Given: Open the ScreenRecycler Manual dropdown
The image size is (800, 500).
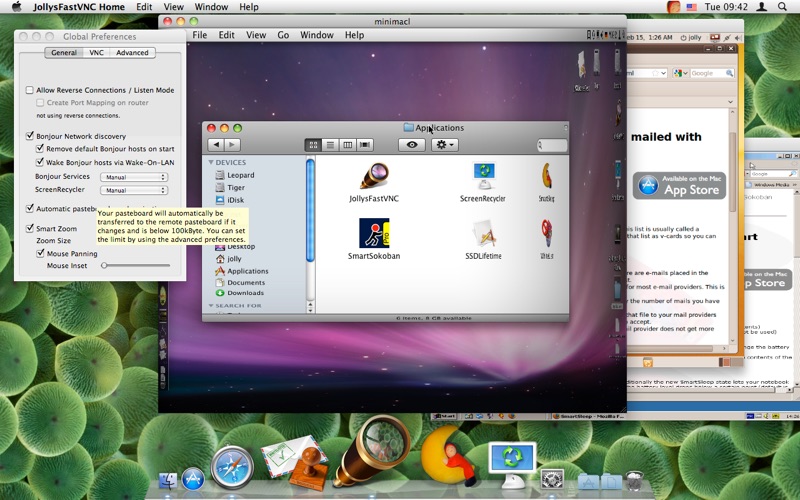Looking at the screenshot, I should tap(134, 190).
